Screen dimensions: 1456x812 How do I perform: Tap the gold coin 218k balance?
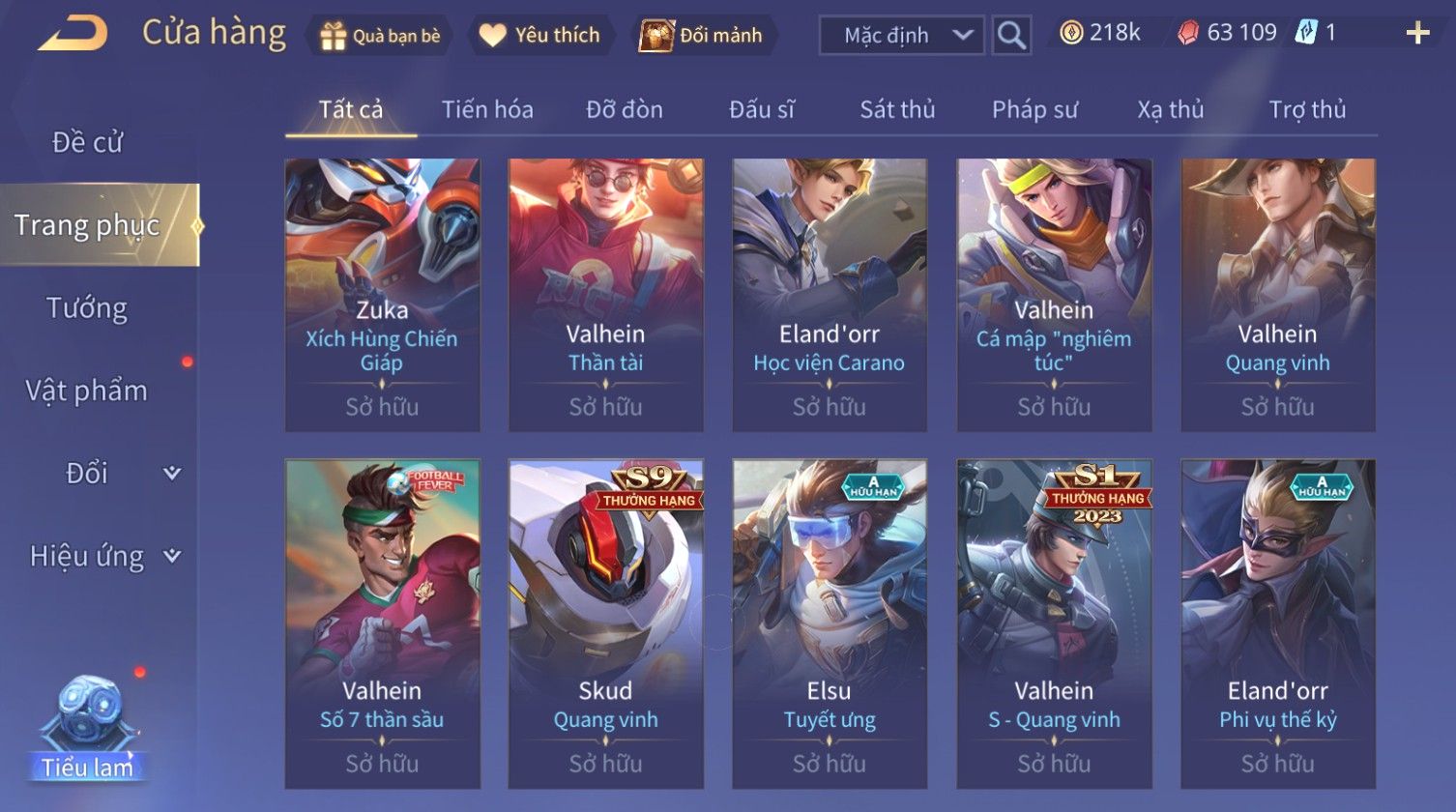(1099, 33)
